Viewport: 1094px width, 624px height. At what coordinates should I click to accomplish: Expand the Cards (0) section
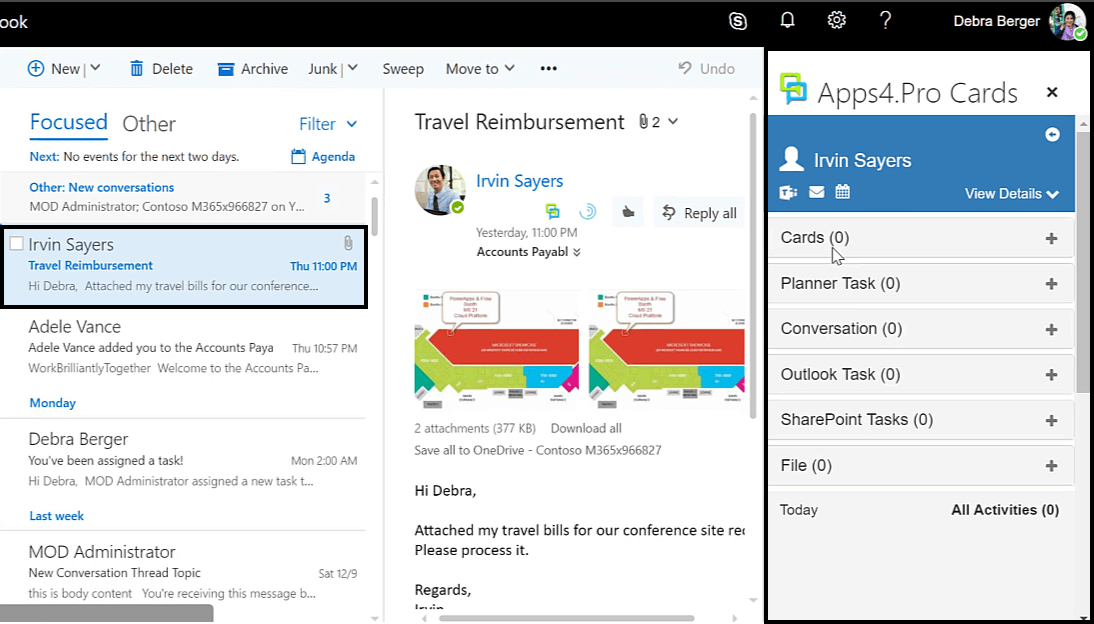click(x=921, y=238)
